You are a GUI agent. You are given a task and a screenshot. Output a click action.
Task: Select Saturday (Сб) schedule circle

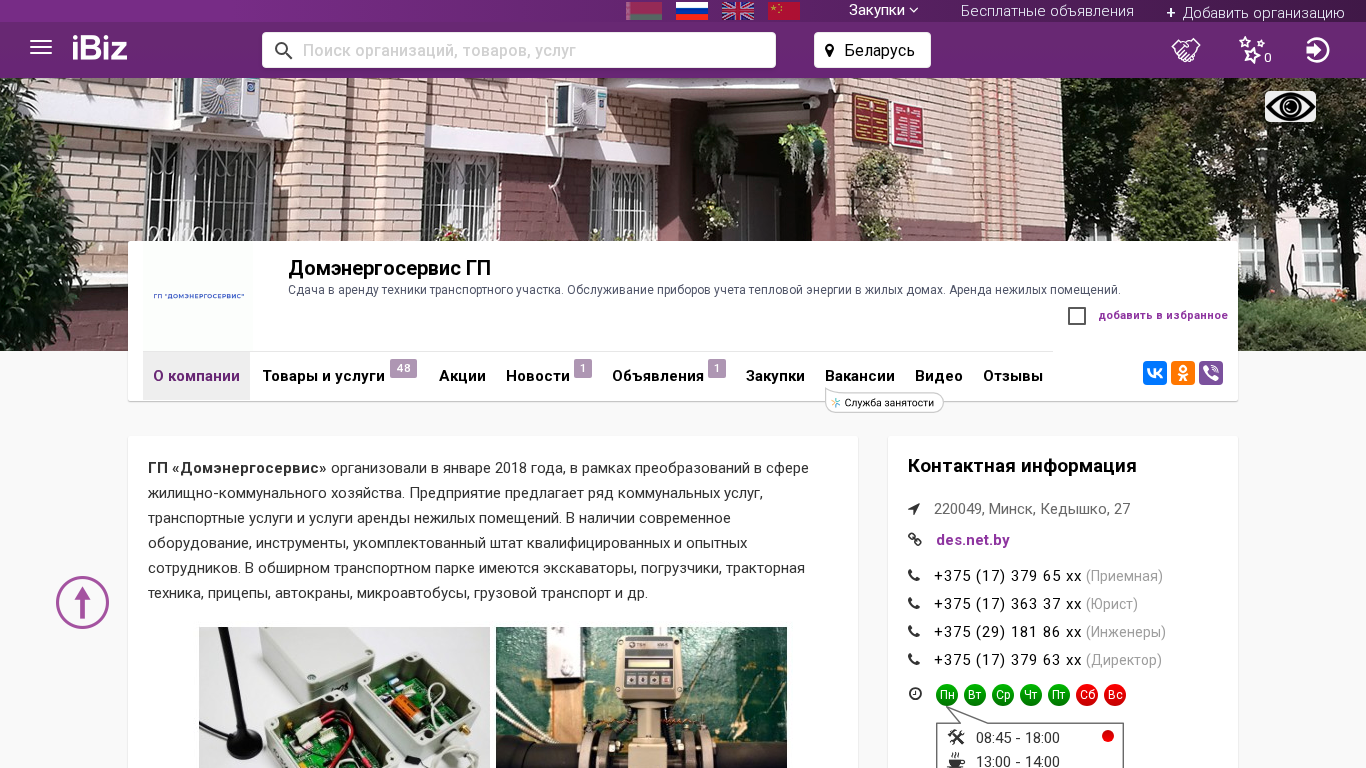point(1087,695)
